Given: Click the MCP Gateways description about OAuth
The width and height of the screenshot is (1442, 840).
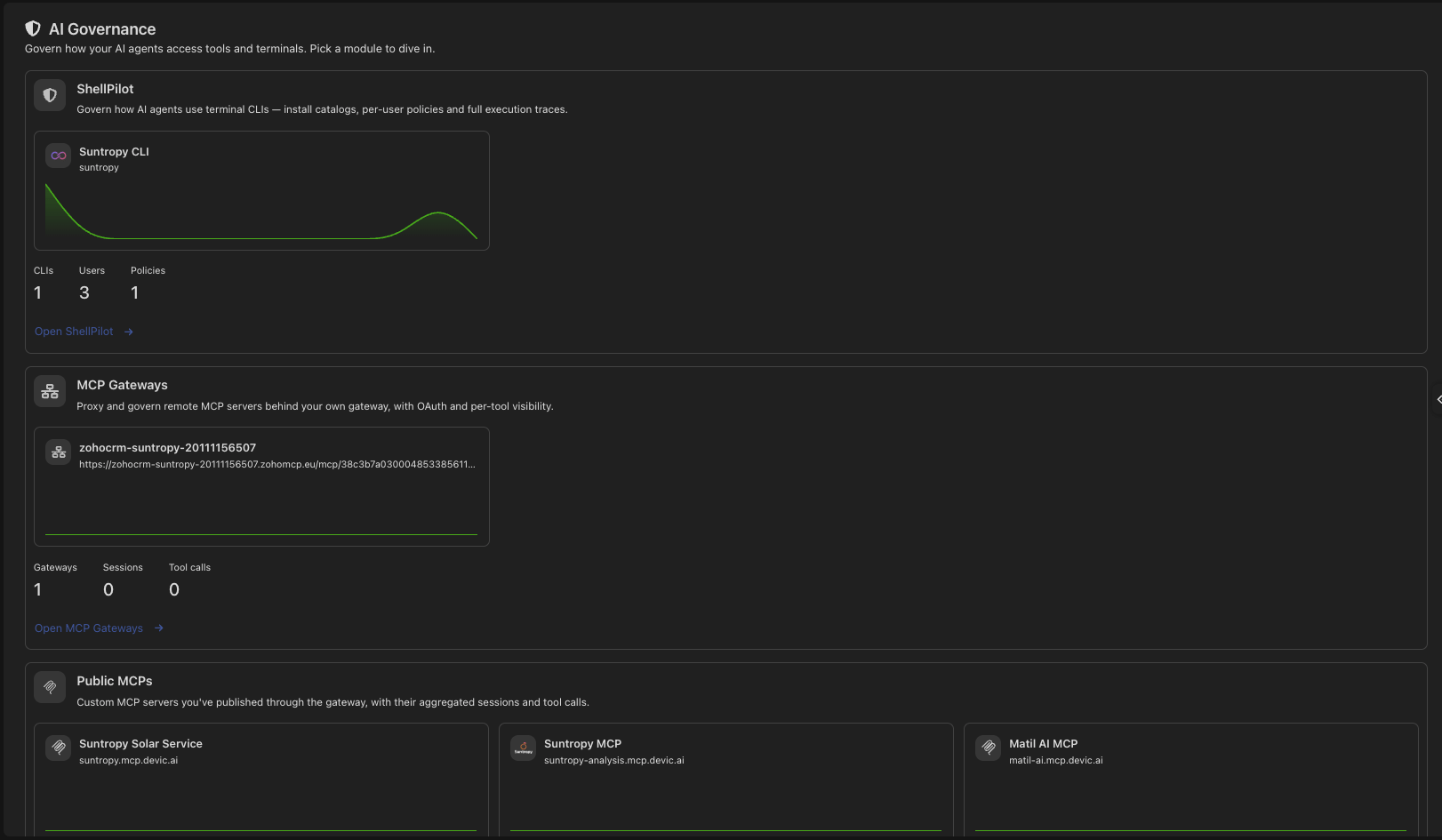Looking at the screenshot, I should [x=315, y=406].
